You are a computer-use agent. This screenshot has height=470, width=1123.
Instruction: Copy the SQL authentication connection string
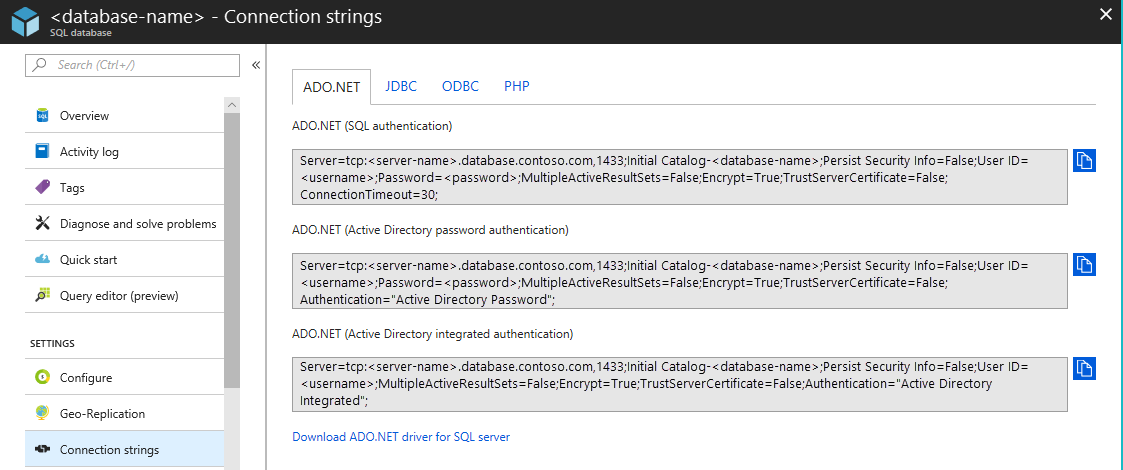point(1085,161)
